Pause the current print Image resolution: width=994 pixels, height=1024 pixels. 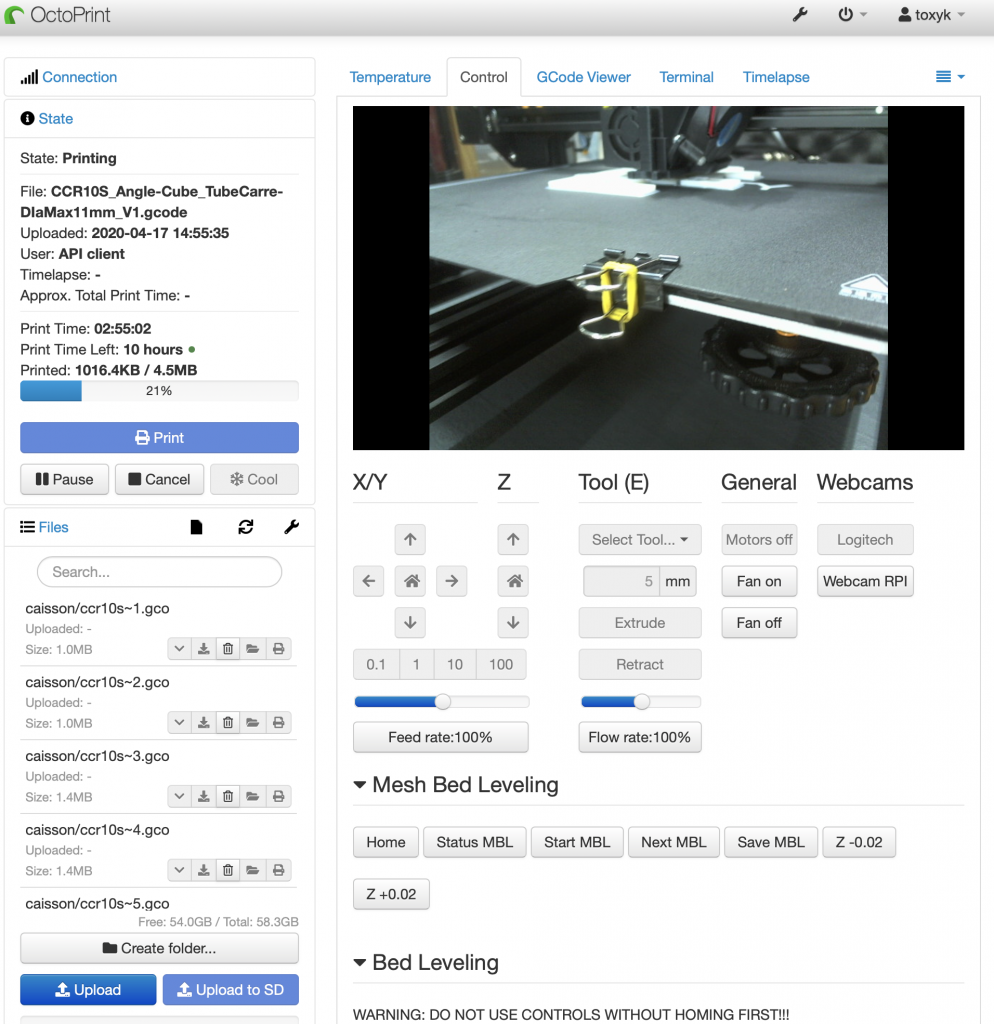(64, 479)
